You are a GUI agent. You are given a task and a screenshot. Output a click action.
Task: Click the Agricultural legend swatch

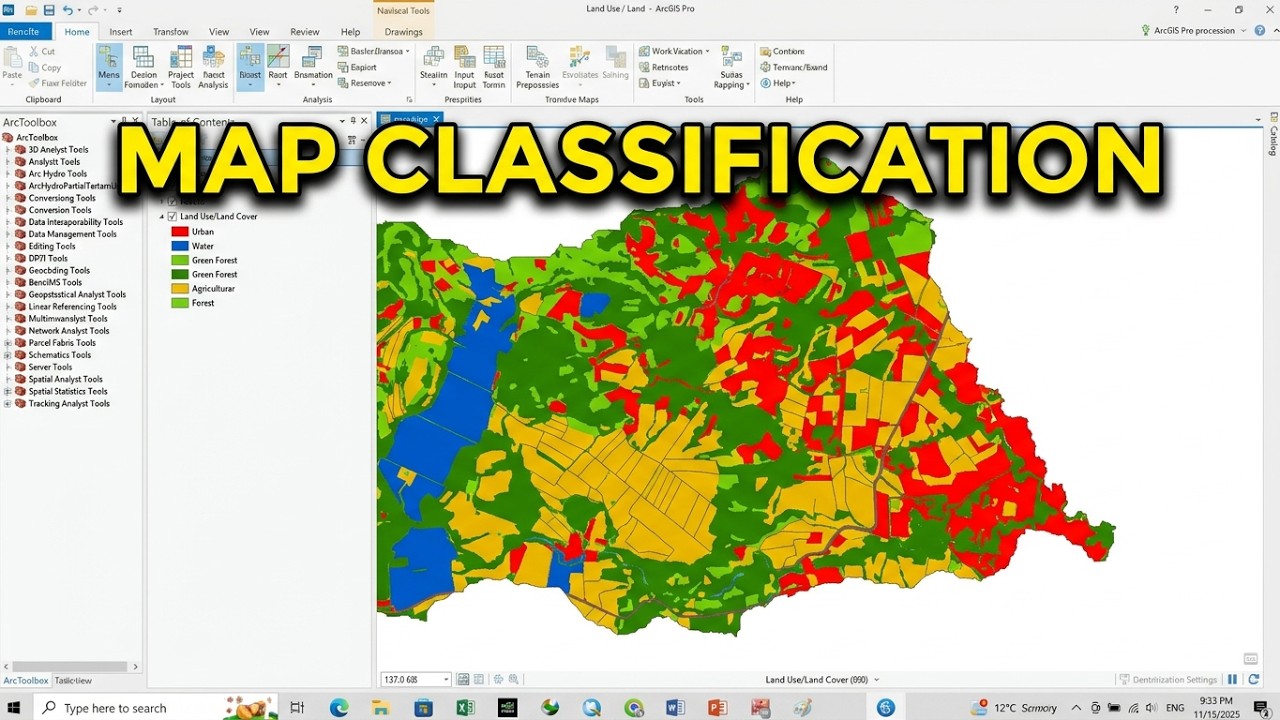(179, 289)
